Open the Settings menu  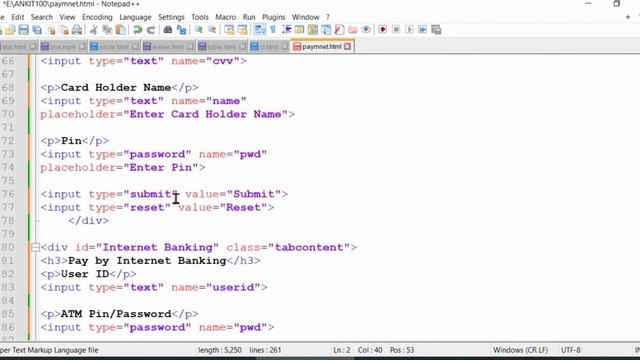(171, 17)
